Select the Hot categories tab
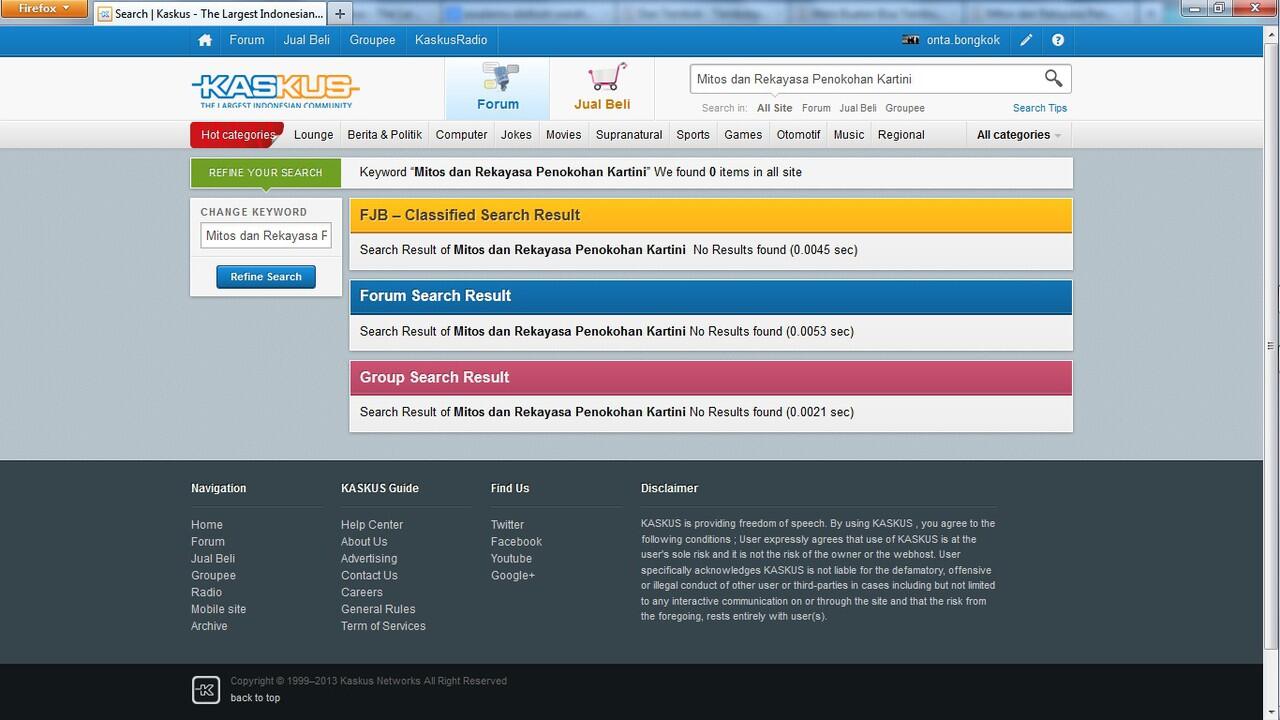This screenshot has height=720, width=1280. tap(237, 135)
